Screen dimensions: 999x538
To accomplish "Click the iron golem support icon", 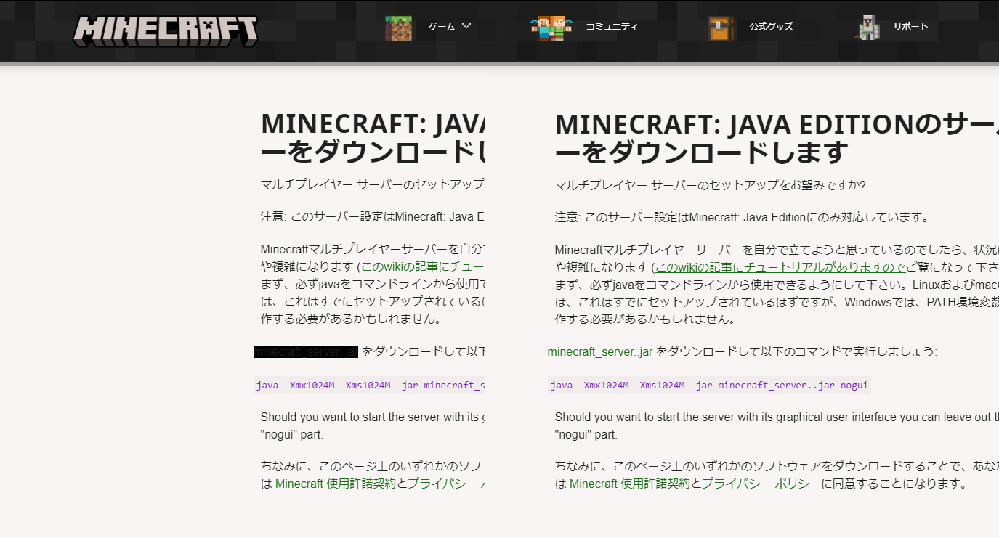I will (867, 27).
